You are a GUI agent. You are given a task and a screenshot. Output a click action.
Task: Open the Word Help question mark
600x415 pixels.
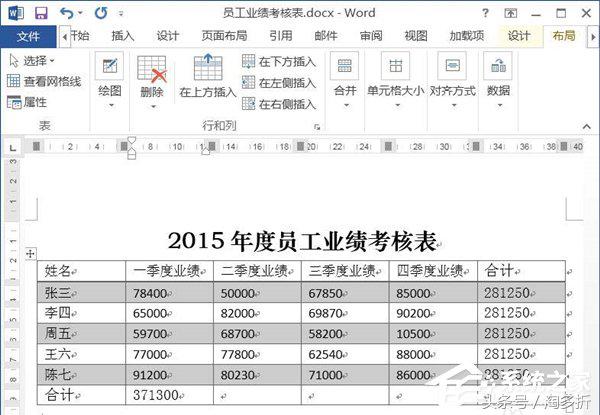click(485, 14)
